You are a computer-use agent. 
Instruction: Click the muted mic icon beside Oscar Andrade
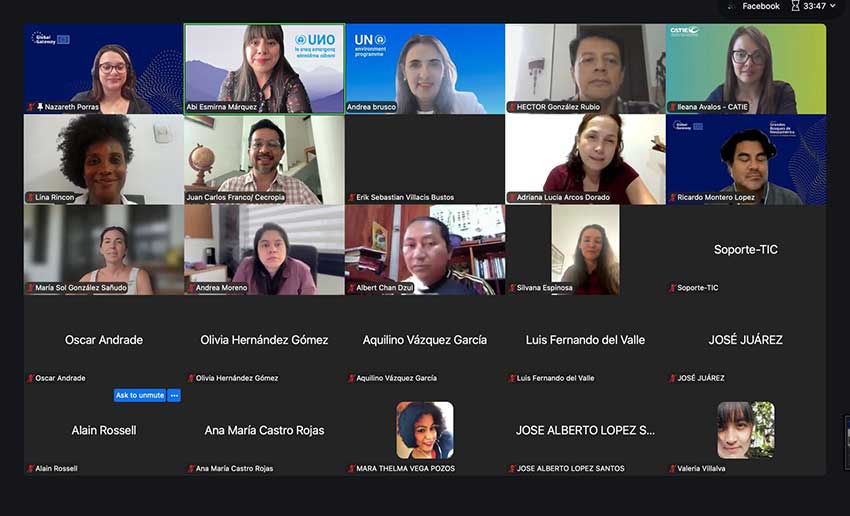point(31,378)
